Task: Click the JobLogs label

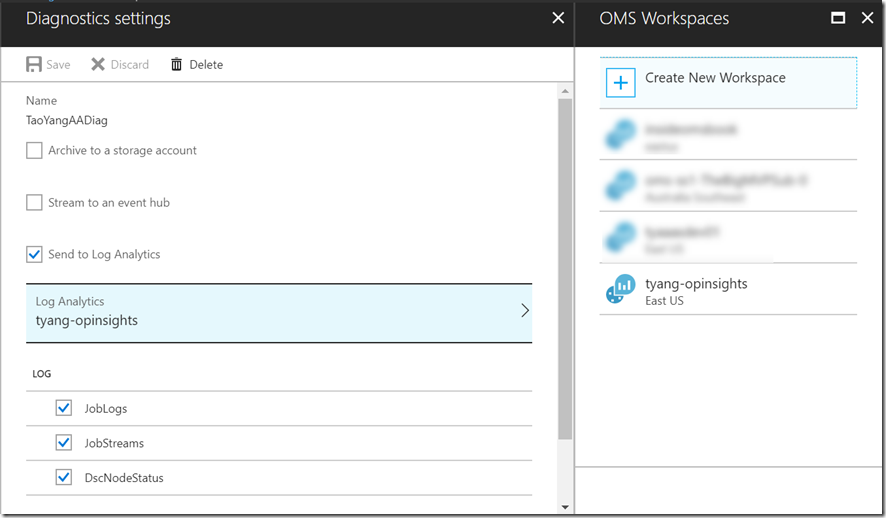Action: [x=106, y=408]
